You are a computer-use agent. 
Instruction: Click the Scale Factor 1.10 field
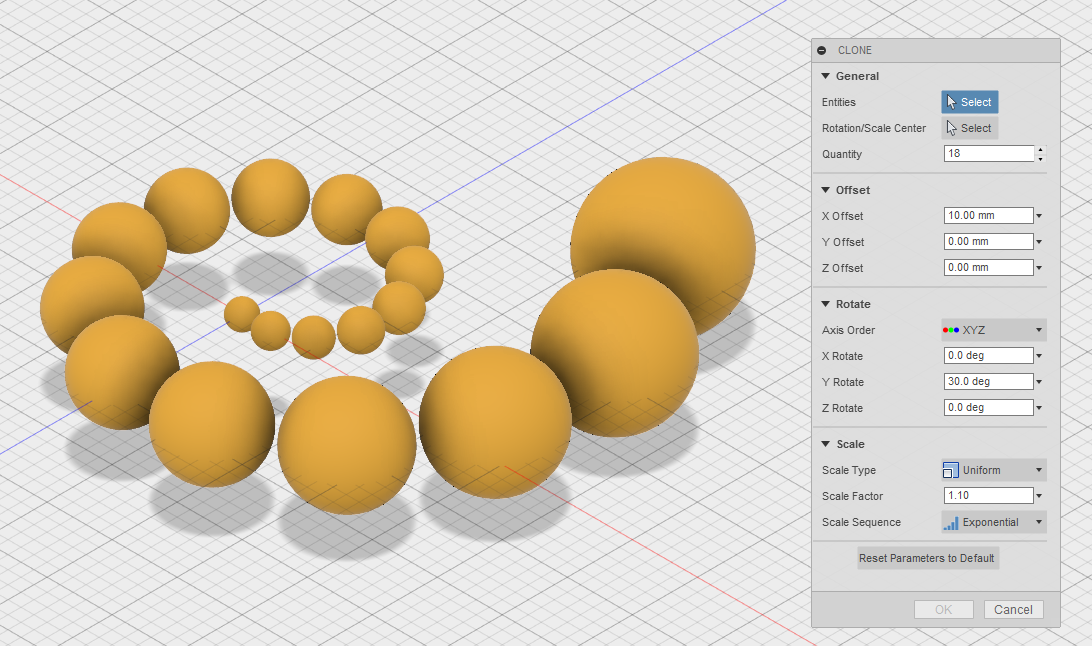tap(988, 496)
